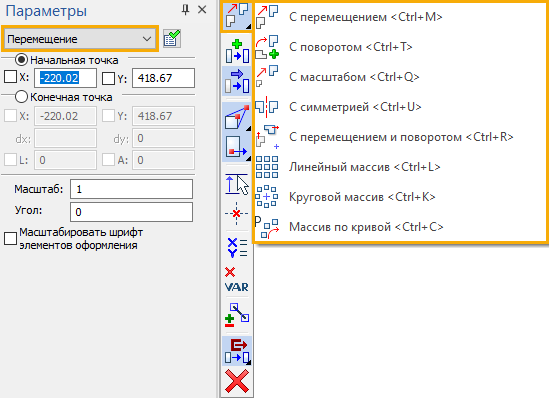This screenshot has width=549, height=398.
Task: Toggle the Y checkbox under Конечная точка
Action: pyautogui.click(x=108, y=116)
